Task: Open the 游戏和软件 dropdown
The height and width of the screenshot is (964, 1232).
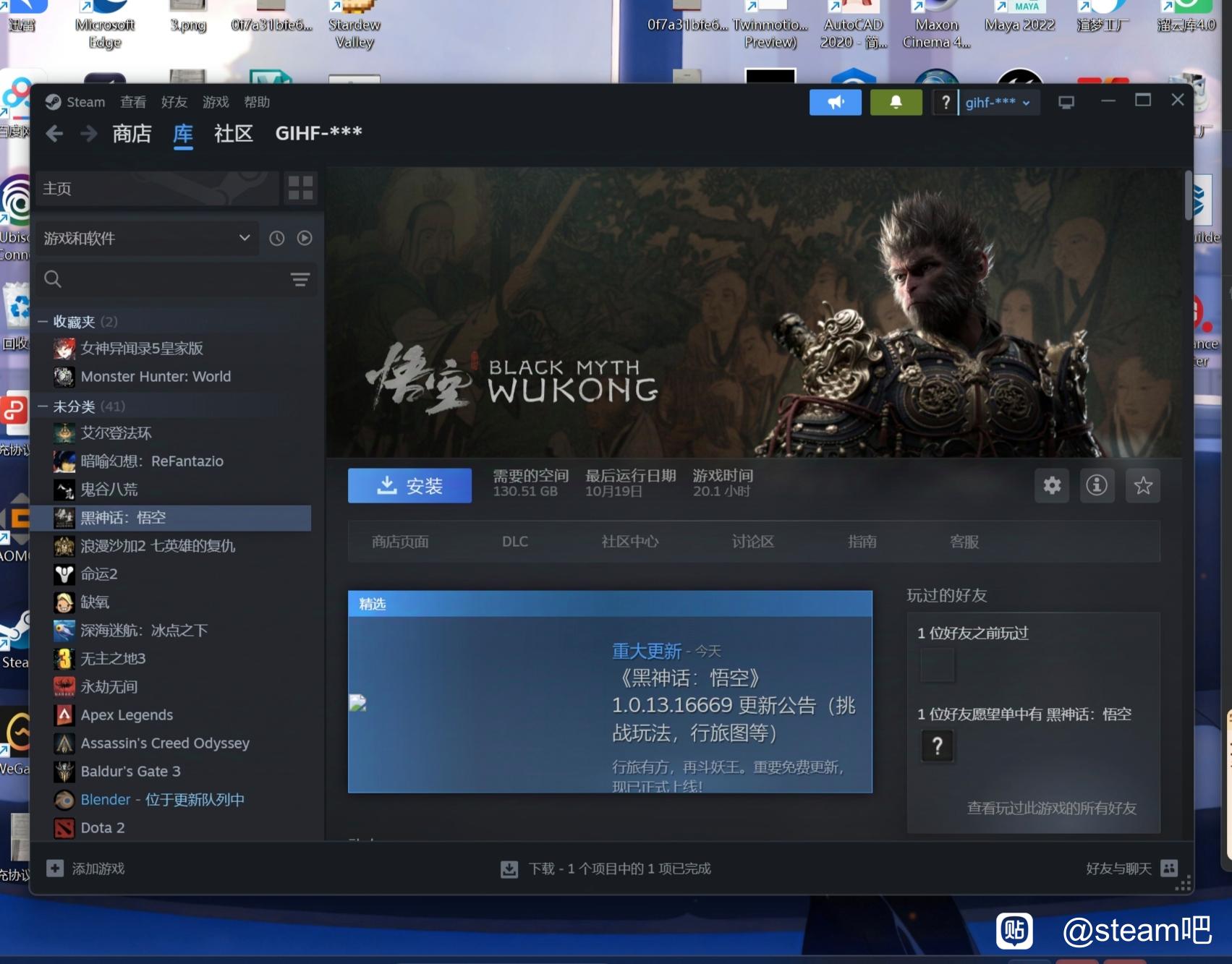Action: pos(147,239)
